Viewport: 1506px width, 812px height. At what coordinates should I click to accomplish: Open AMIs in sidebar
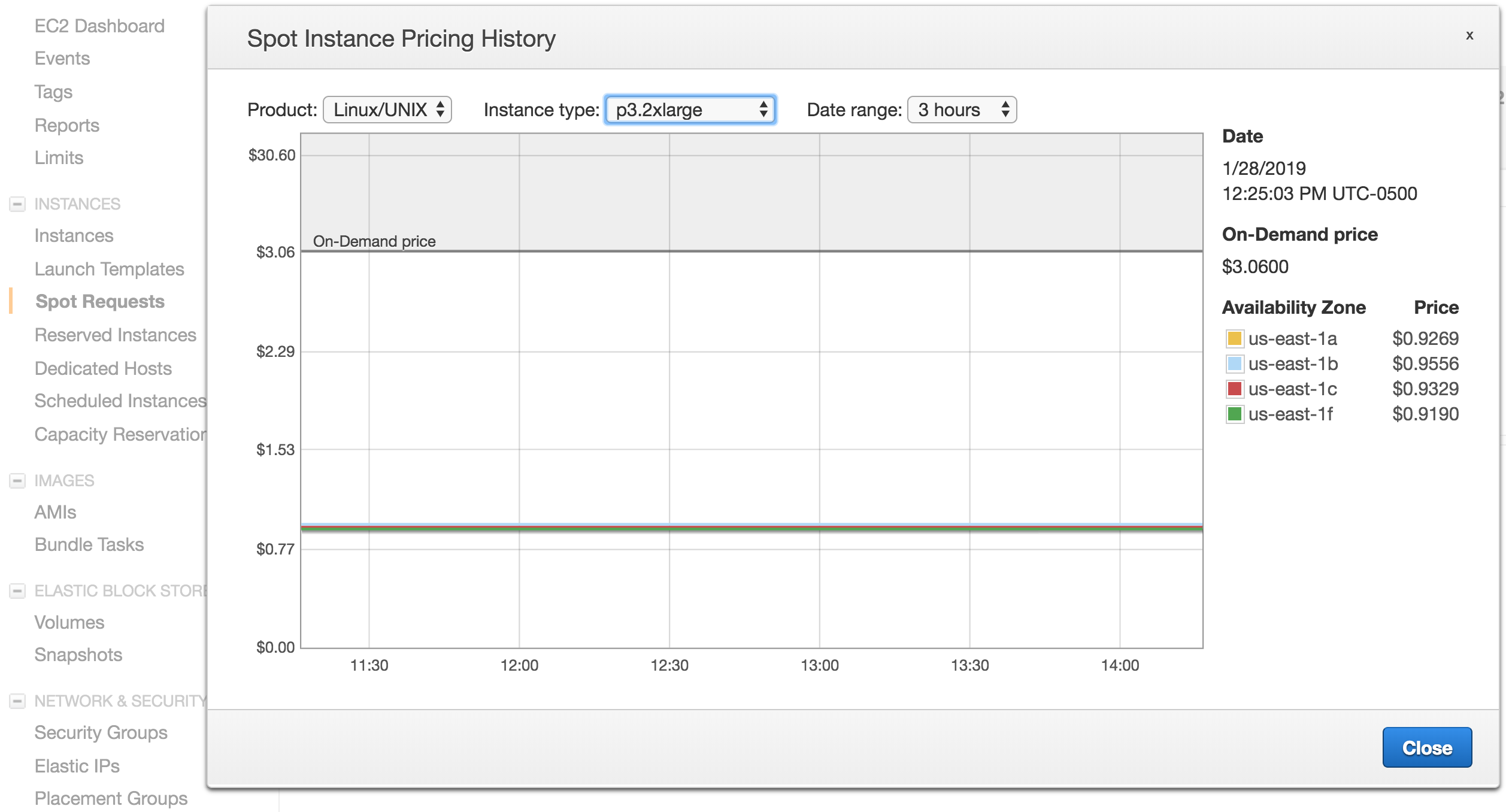[x=56, y=512]
